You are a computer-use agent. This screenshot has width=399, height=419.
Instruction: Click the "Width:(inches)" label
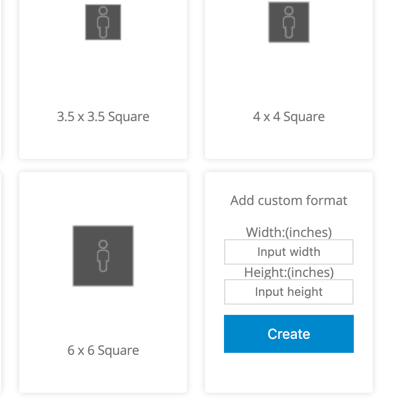[x=289, y=232]
